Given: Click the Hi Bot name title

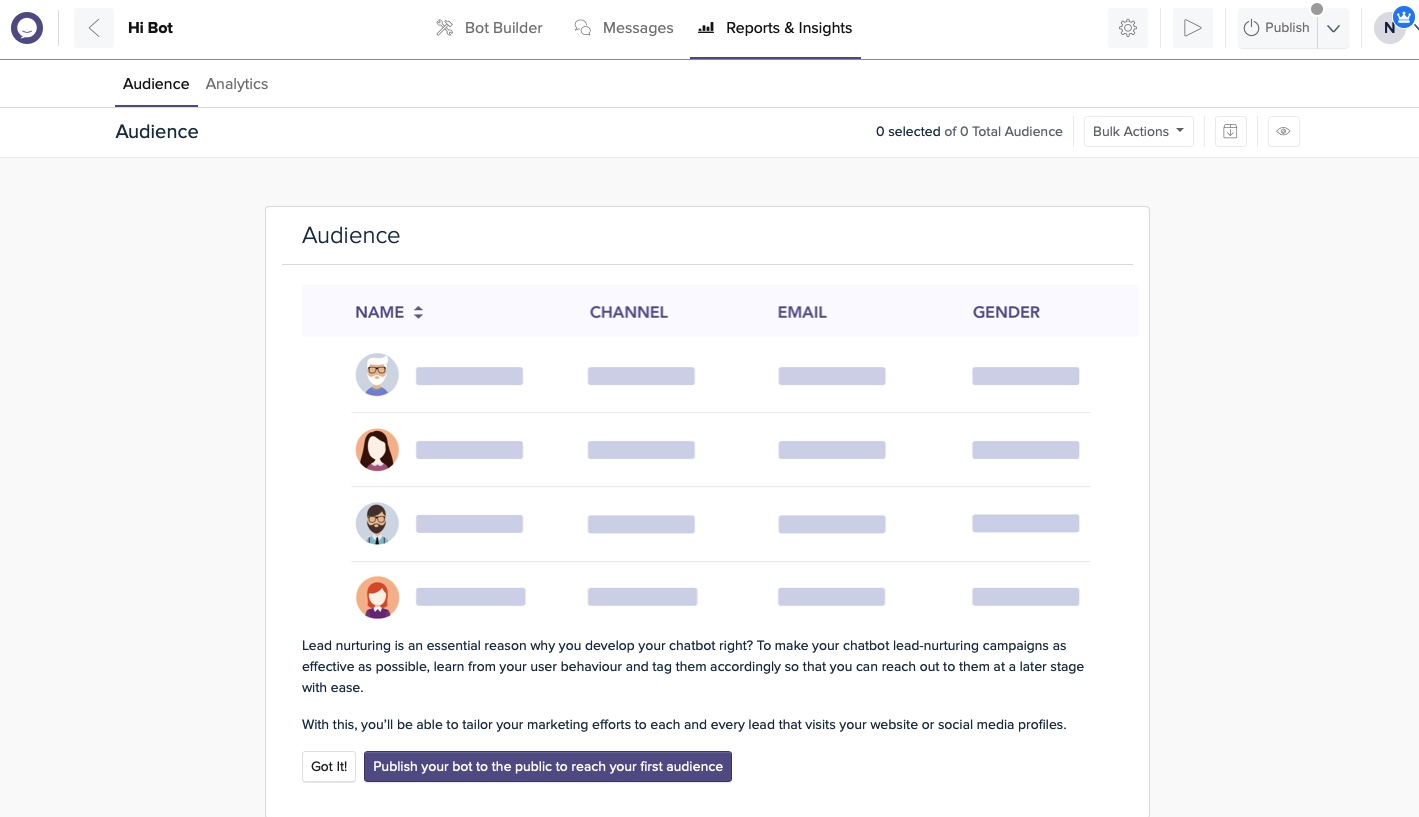Looking at the screenshot, I should click(x=151, y=28).
